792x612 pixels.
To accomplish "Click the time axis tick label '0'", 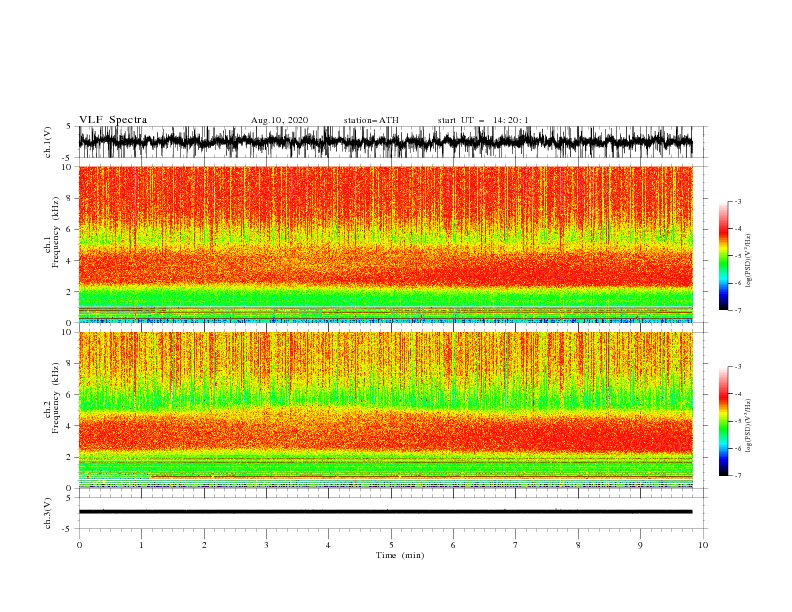I will point(79,545).
